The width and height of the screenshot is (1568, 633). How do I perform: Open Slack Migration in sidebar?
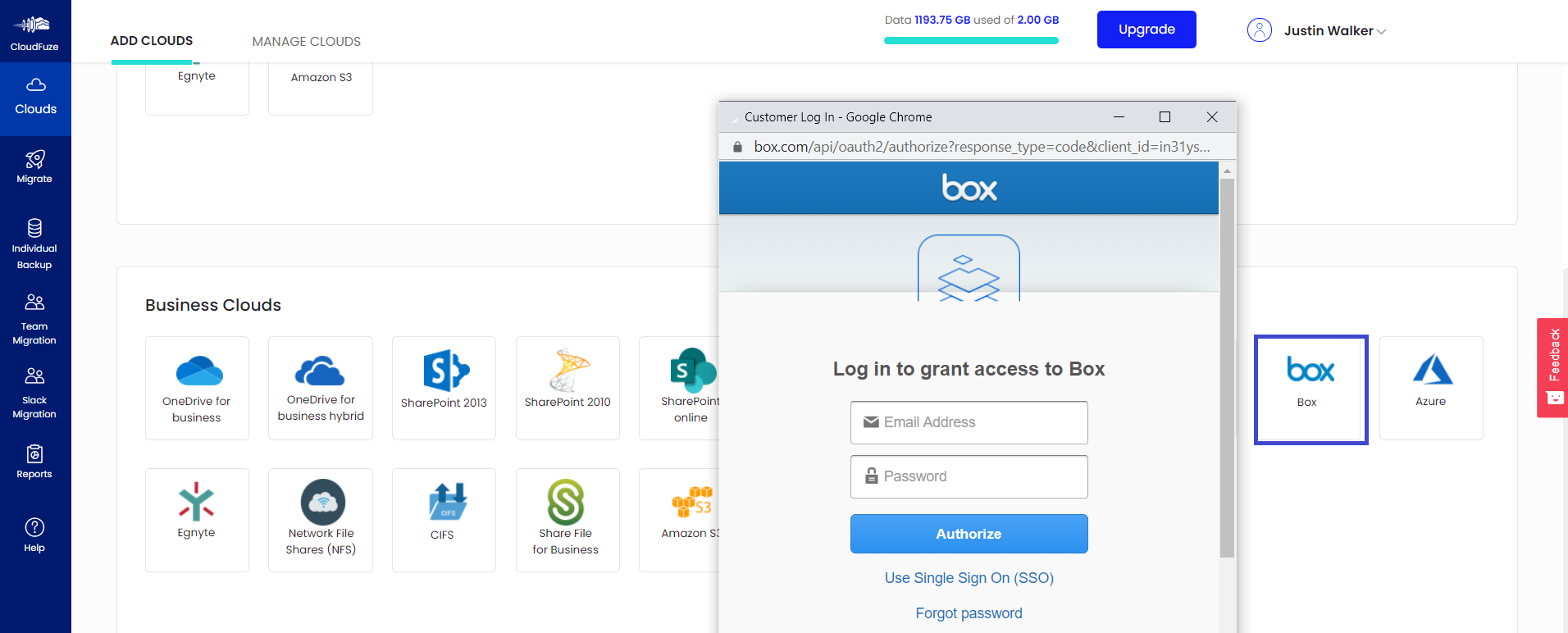pyautogui.click(x=34, y=394)
